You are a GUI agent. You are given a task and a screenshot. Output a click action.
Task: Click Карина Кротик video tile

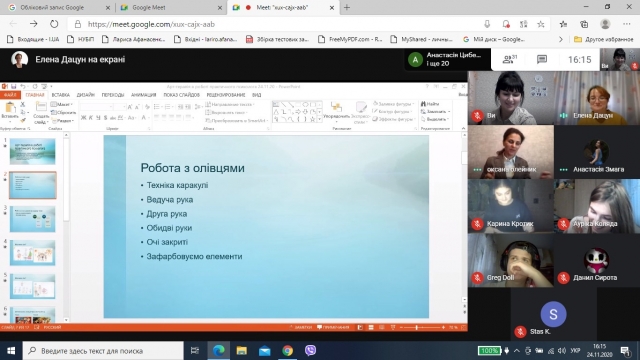tap(511, 206)
